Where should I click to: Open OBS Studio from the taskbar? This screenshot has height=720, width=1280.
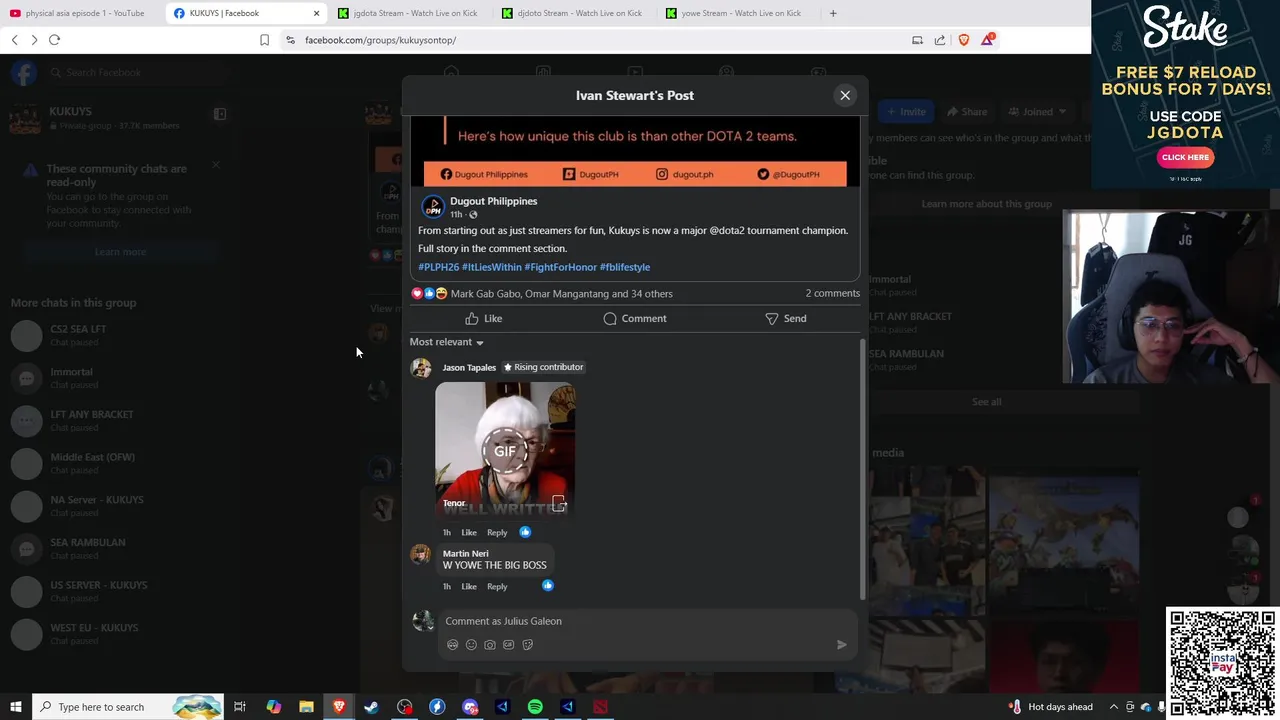pyautogui.click(x=404, y=707)
